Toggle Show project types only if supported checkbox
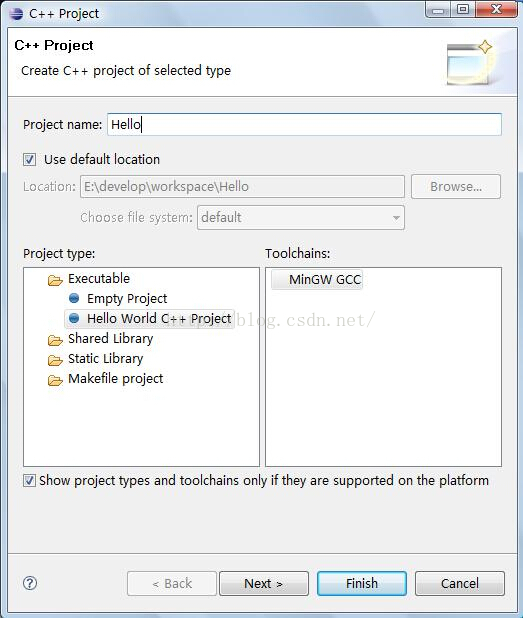The height and width of the screenshot is (618, 523). (x=29, y=480)
